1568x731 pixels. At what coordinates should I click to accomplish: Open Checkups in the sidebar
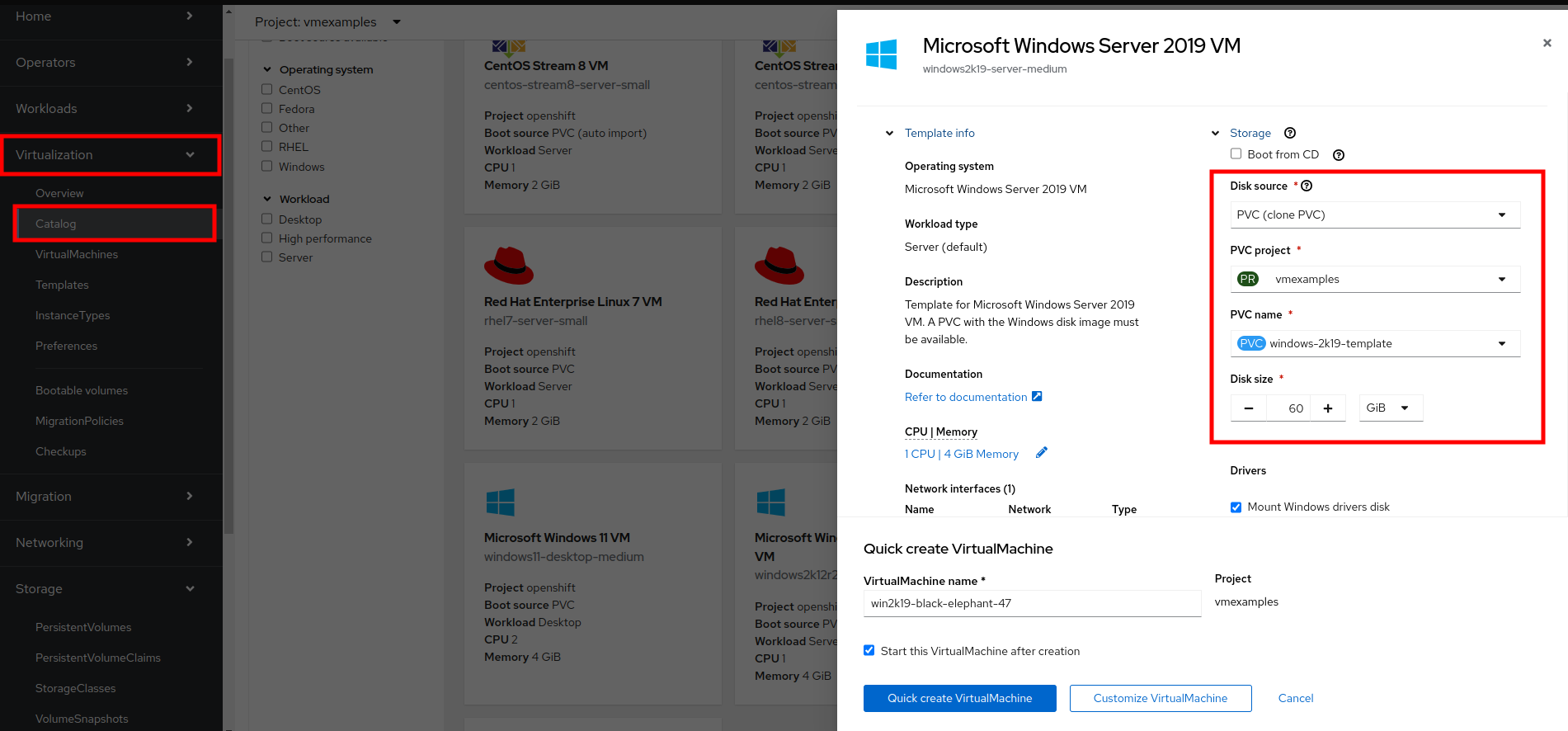[60, 451]
